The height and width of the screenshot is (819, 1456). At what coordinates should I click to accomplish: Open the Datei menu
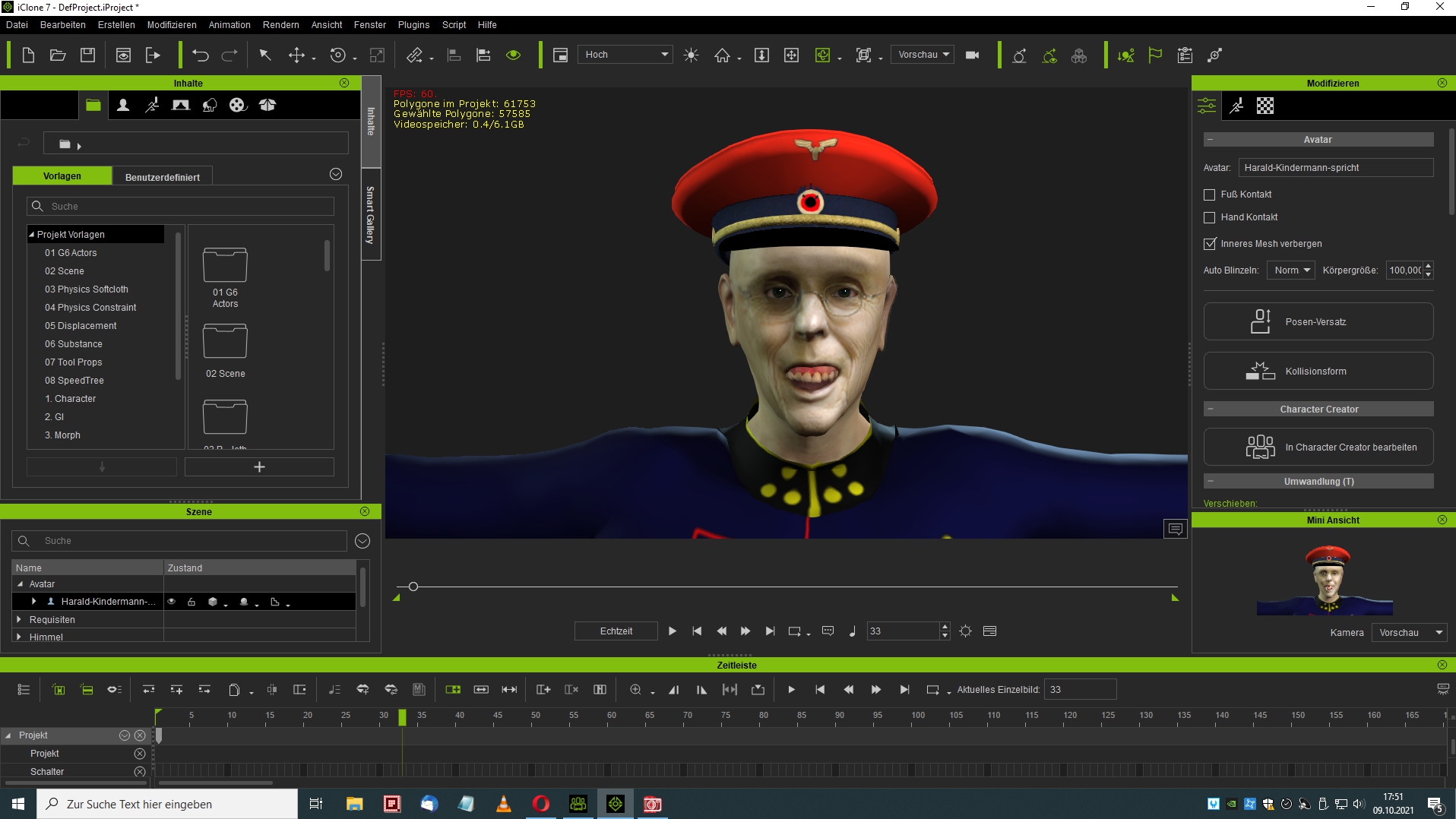tap(17, 24)
